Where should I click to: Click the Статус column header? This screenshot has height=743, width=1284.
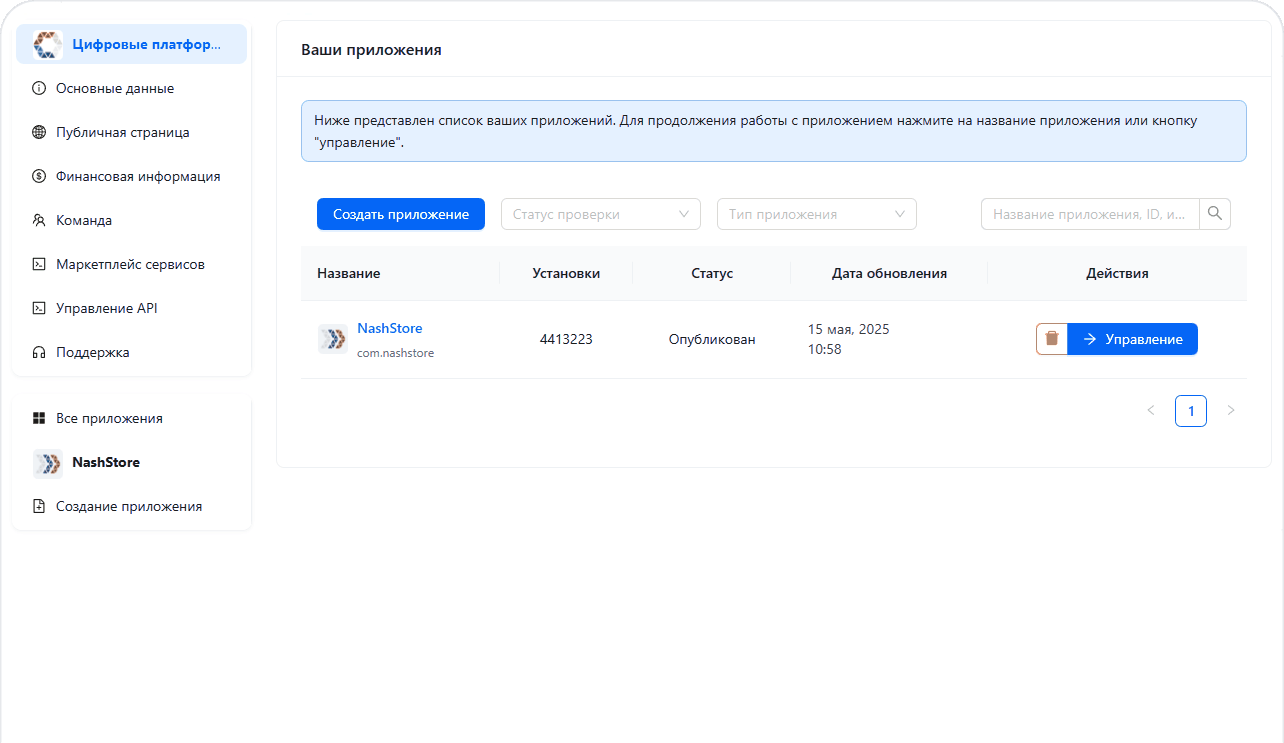point(712,273)
